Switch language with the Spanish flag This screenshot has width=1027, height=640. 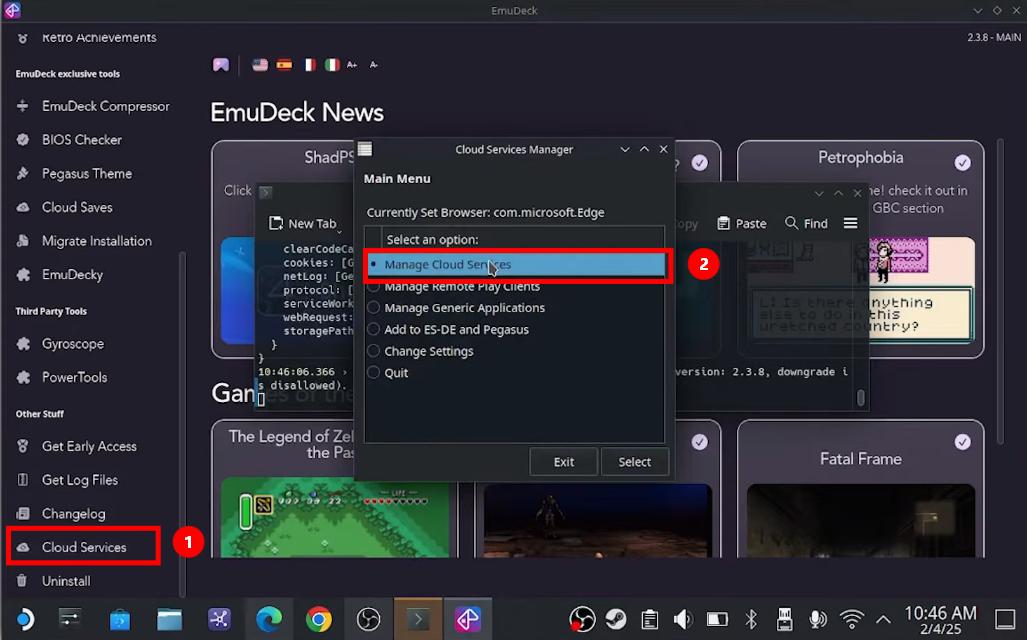point(284,65)
